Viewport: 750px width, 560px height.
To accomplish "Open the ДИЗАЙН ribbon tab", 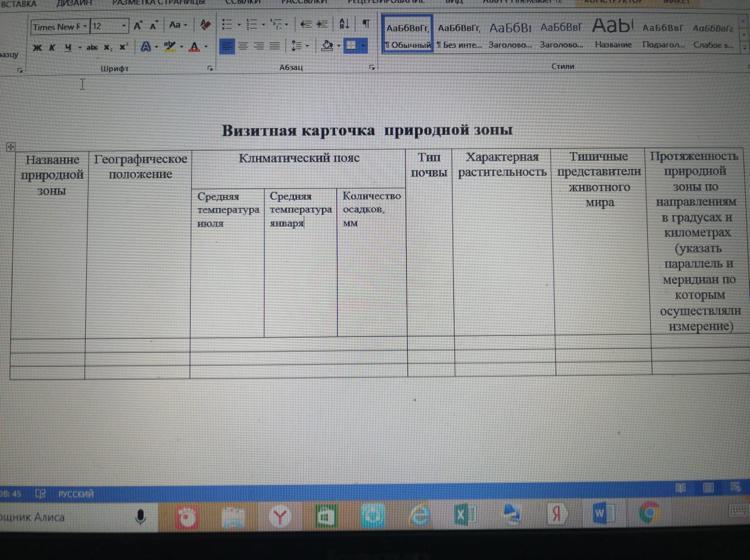I will tap(73, 3).
